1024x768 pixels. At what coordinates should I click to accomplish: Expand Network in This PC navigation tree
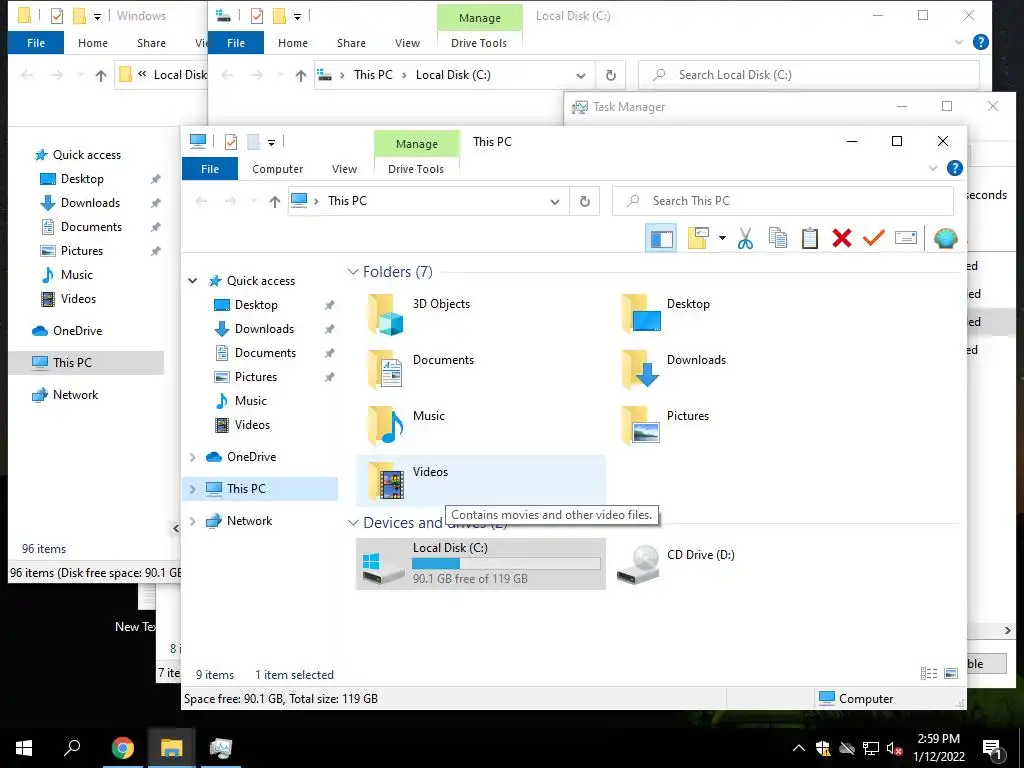193,520
